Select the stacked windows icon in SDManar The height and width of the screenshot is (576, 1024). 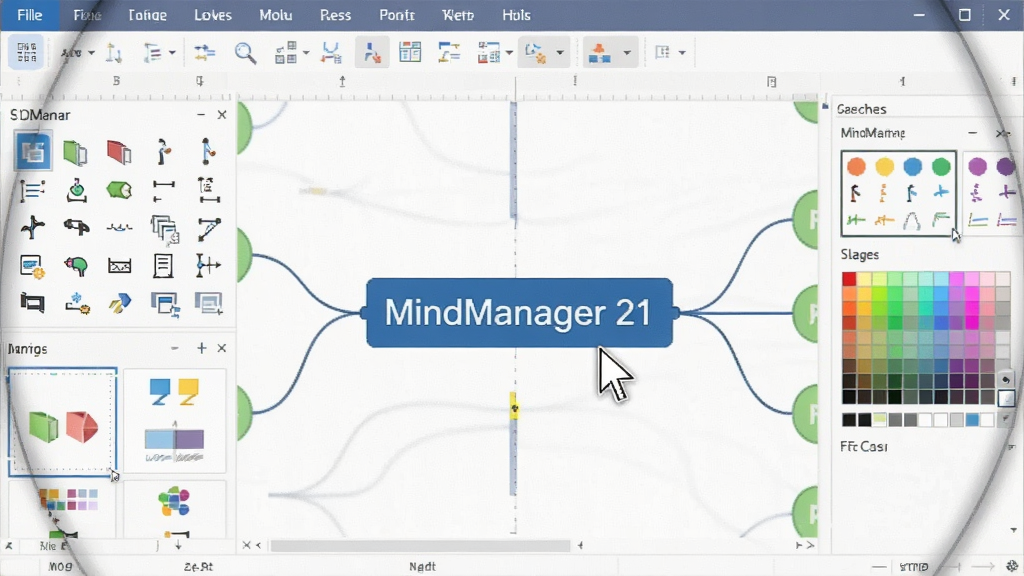165,229
